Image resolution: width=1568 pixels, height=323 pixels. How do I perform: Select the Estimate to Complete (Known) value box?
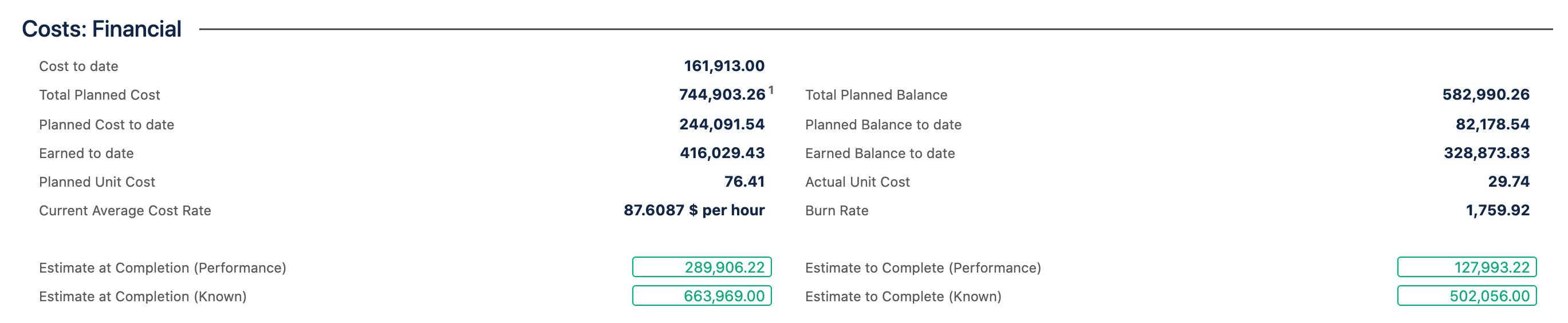(1467, 296)
